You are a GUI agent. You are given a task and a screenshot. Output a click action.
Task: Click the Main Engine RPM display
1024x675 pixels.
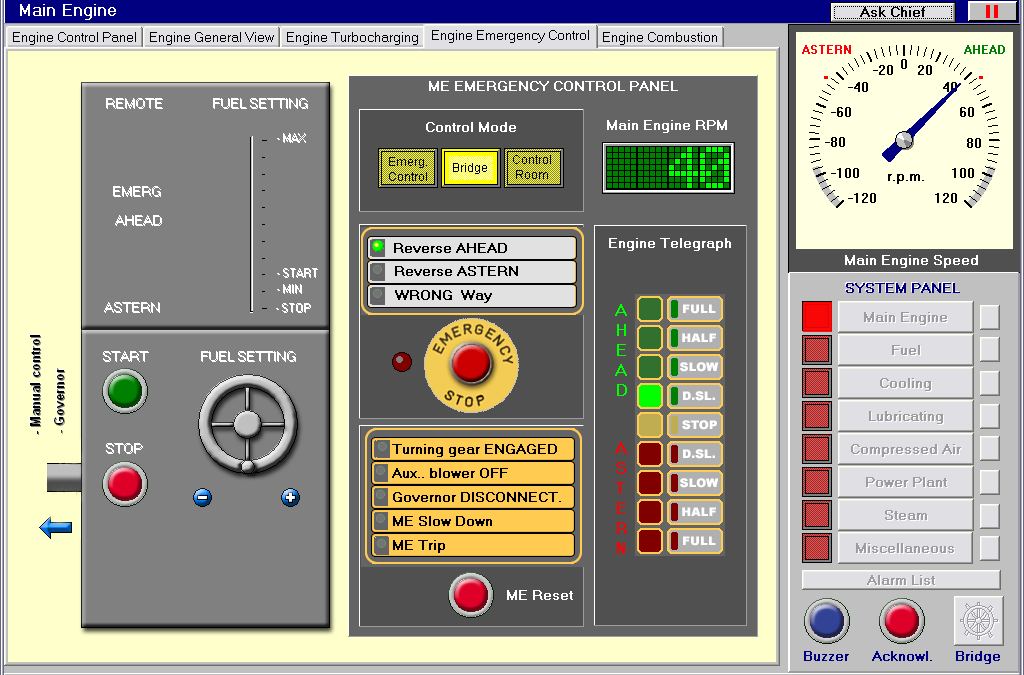click(x=668, y=168)
